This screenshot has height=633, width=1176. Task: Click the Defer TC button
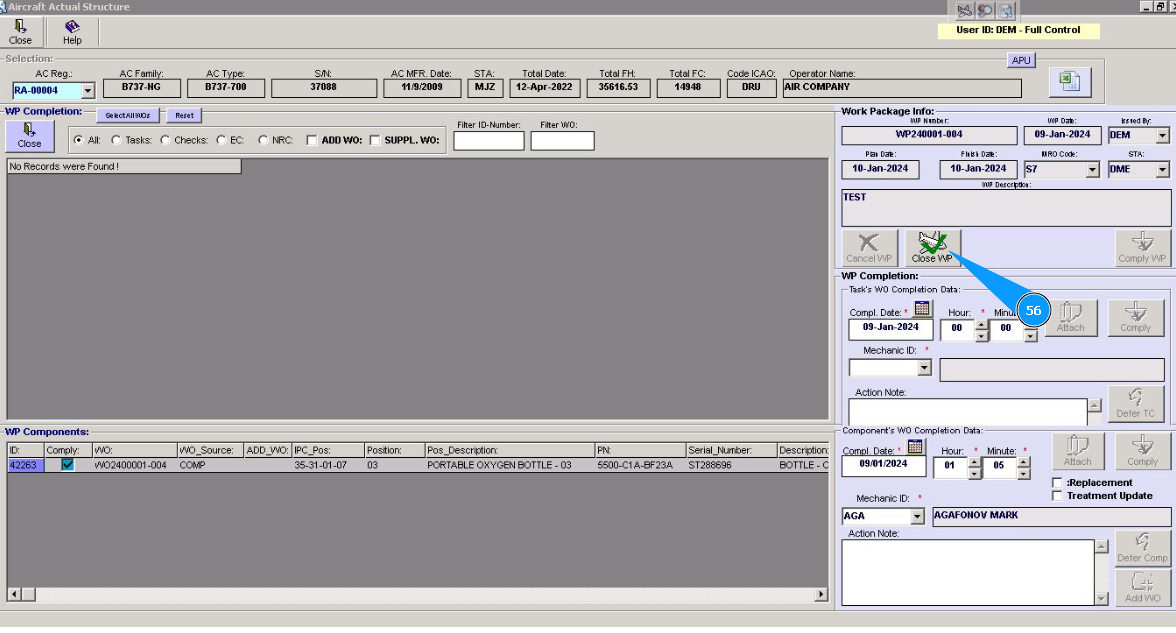1136,404
